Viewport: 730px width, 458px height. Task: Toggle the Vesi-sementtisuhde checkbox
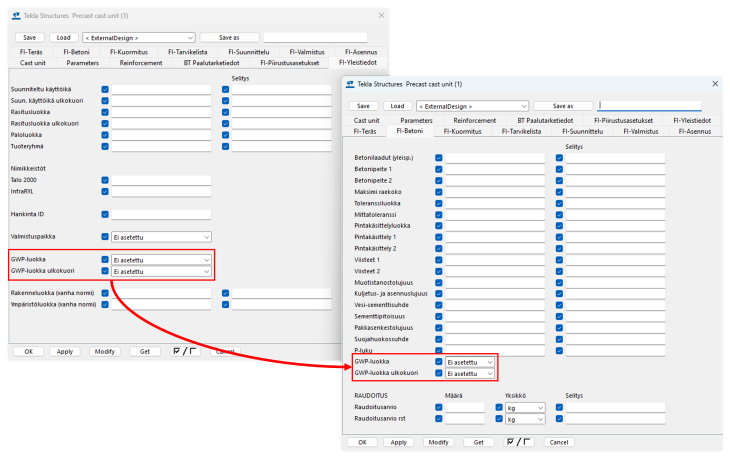click(x=439, y=305)
